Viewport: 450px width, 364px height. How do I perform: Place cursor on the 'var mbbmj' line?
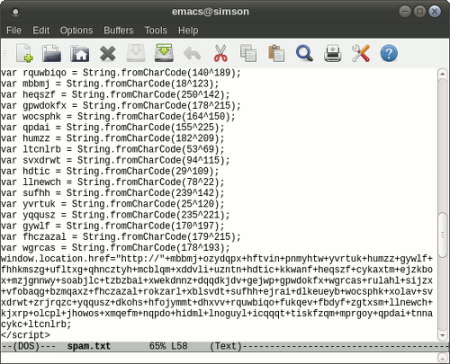(x=110, y=84)
